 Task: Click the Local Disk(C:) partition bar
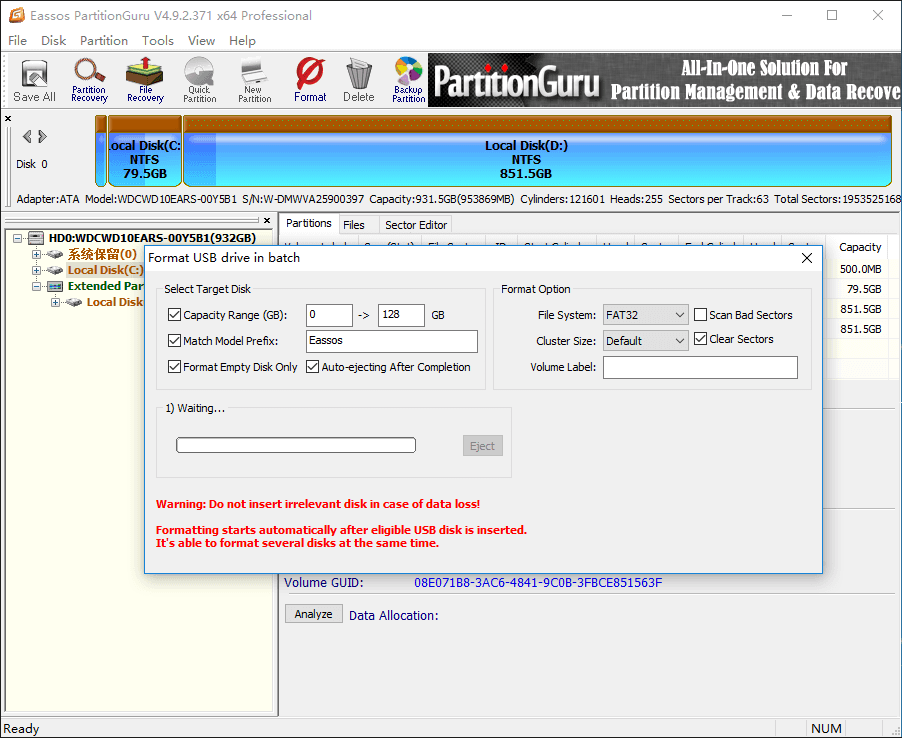(x=145, y=151)
